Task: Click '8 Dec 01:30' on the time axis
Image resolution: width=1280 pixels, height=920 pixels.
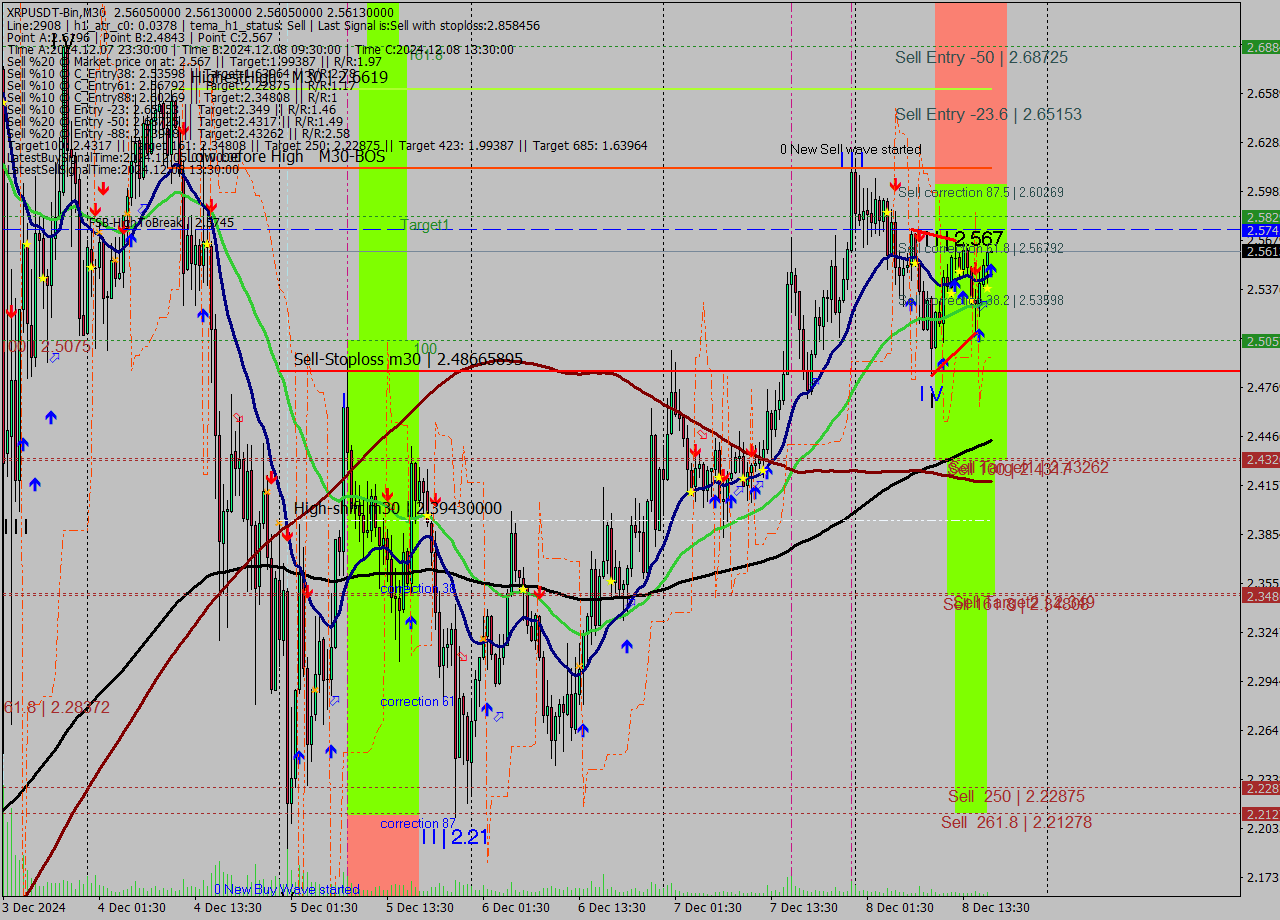Action: tap(900, 908)
